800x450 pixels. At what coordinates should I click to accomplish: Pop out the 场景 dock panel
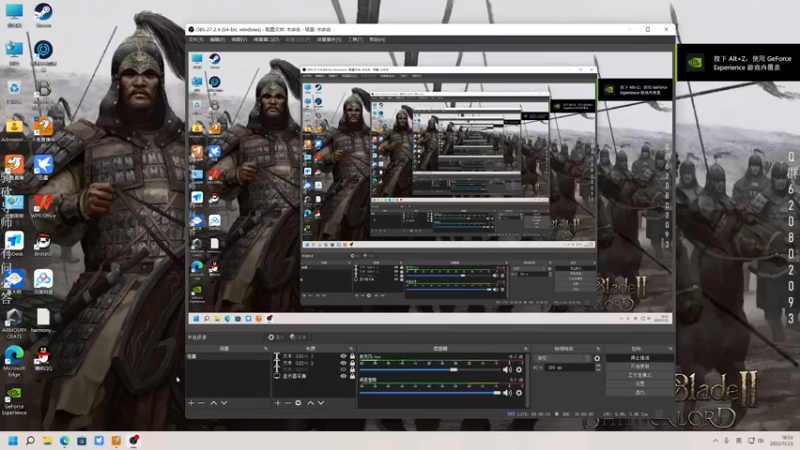(265, 348)
